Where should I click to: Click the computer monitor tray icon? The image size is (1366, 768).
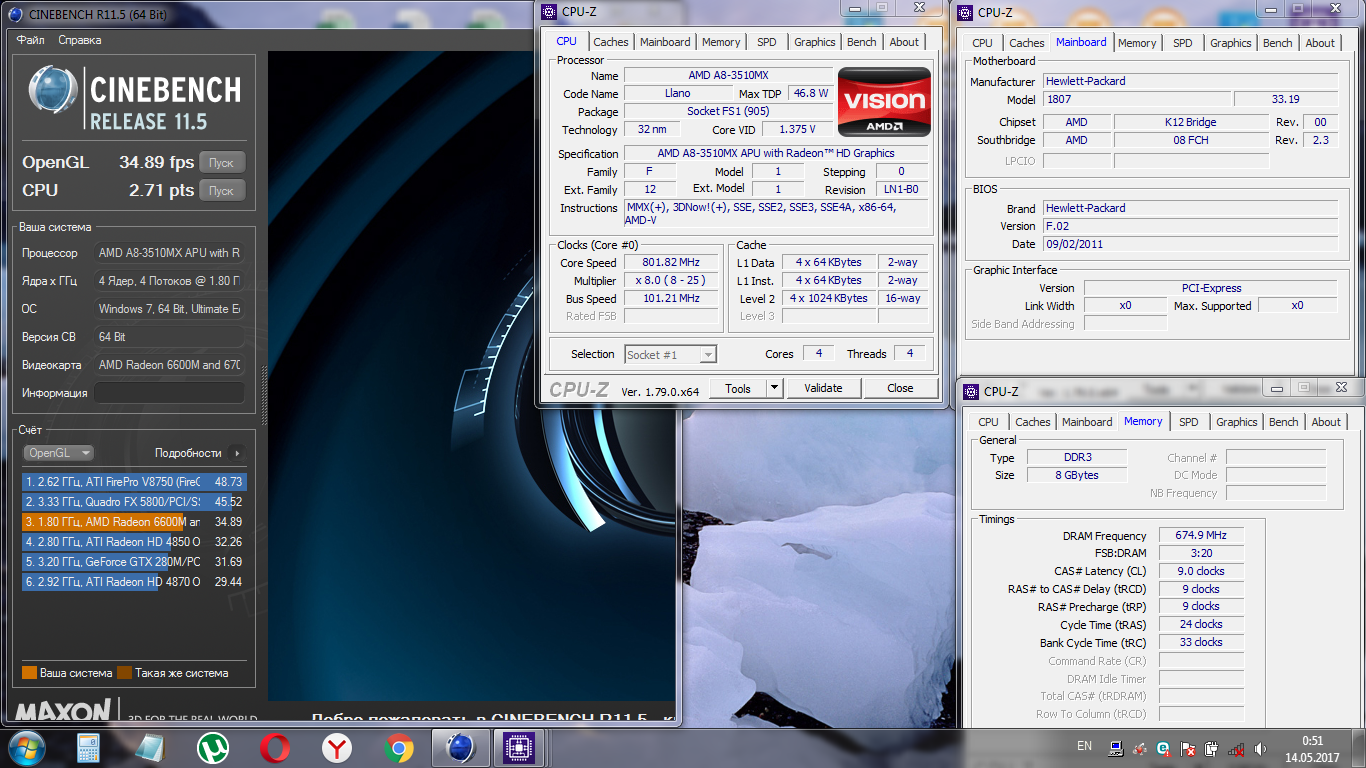pyautogui.click(x=1115, y=747)
